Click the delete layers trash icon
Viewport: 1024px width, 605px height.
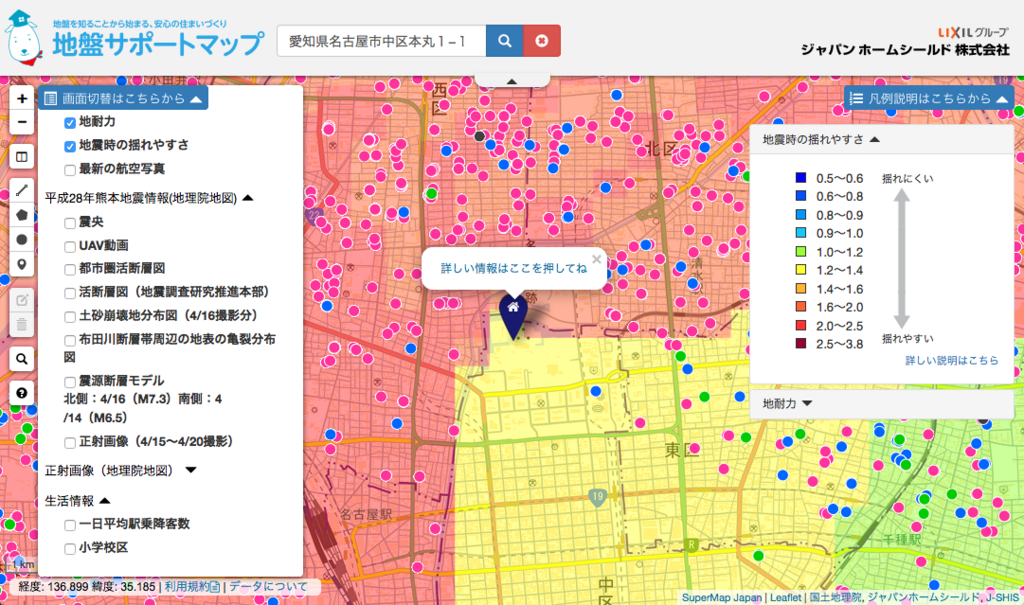pyautogui.click(x=22, y=324)
